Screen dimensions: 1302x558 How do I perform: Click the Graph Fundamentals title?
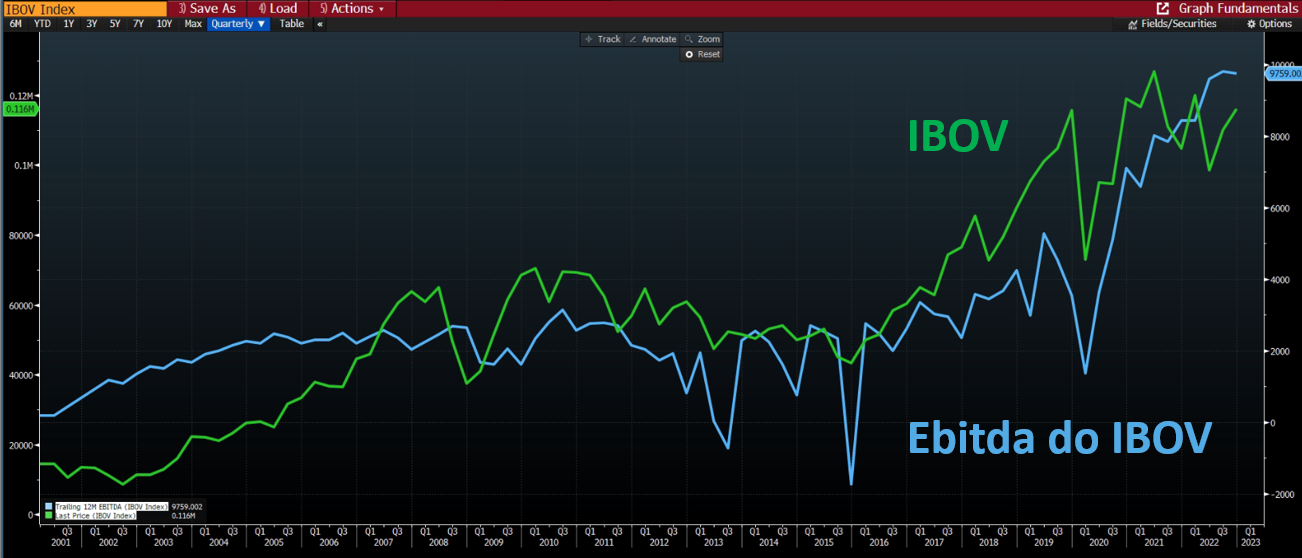[1237, 8]
